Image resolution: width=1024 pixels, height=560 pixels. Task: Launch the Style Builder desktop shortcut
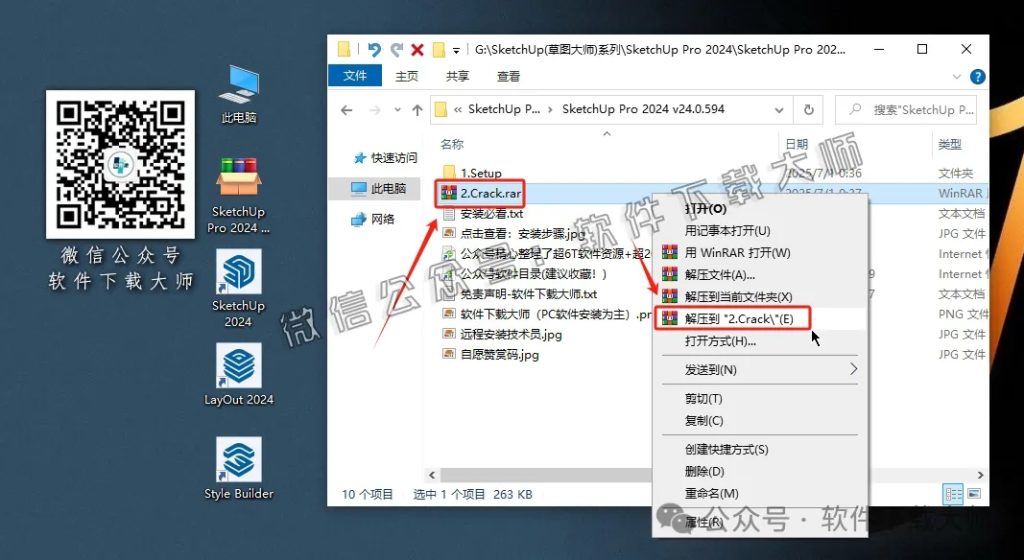pyautogui.click(x=238, y=469)
